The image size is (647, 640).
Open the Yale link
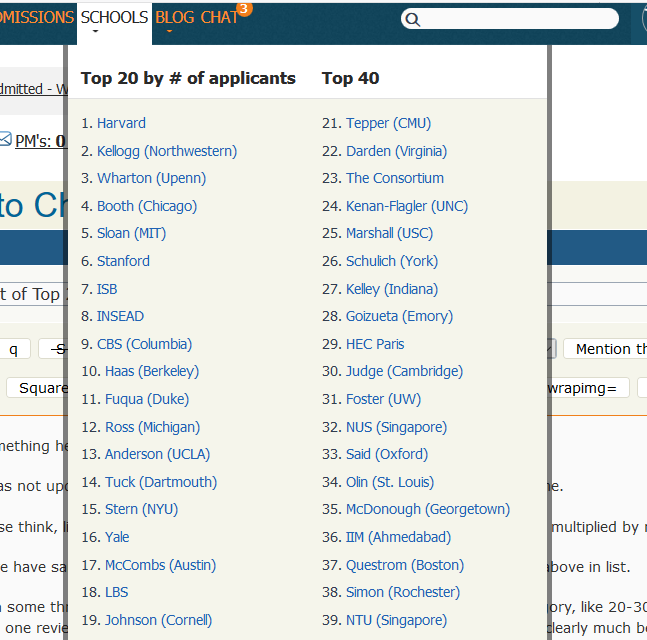[x=117, y=537]
